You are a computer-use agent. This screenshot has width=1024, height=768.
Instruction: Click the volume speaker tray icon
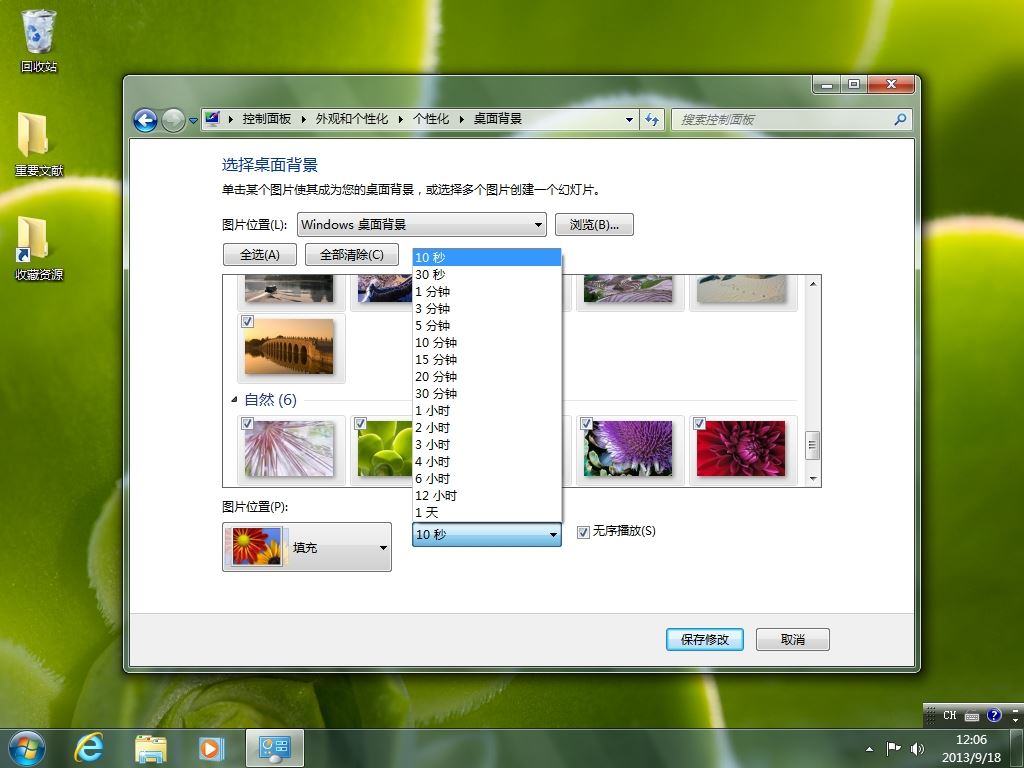point(917,748)
